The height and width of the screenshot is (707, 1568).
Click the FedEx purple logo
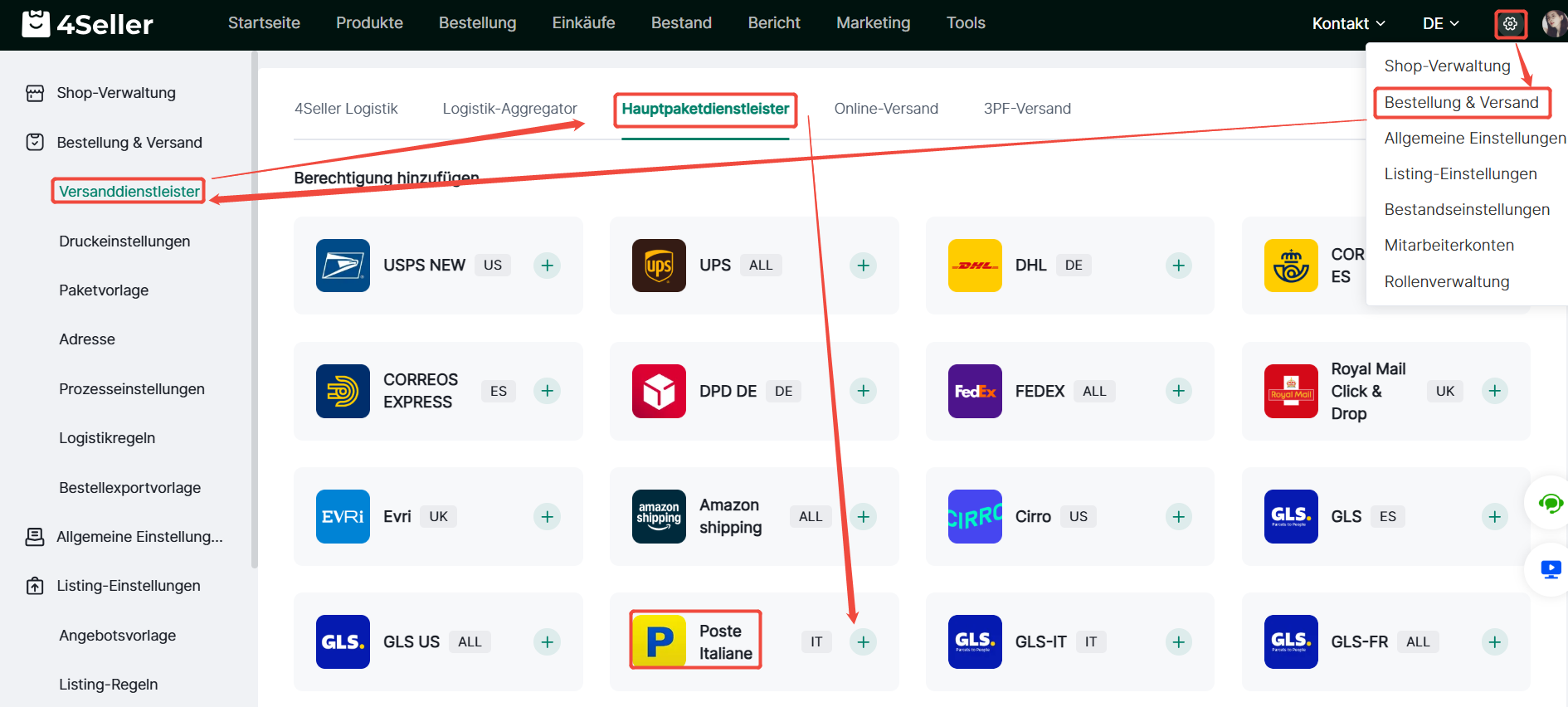975,391
